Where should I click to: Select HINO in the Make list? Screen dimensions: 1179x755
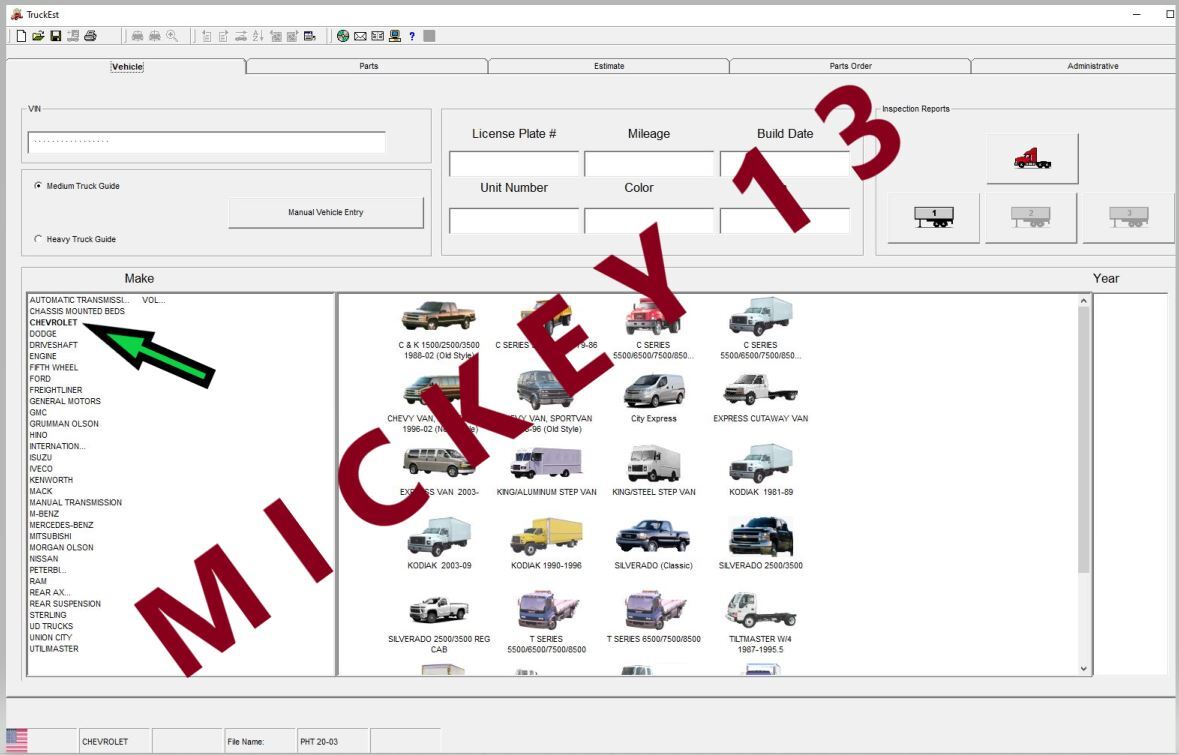[38, 435]
